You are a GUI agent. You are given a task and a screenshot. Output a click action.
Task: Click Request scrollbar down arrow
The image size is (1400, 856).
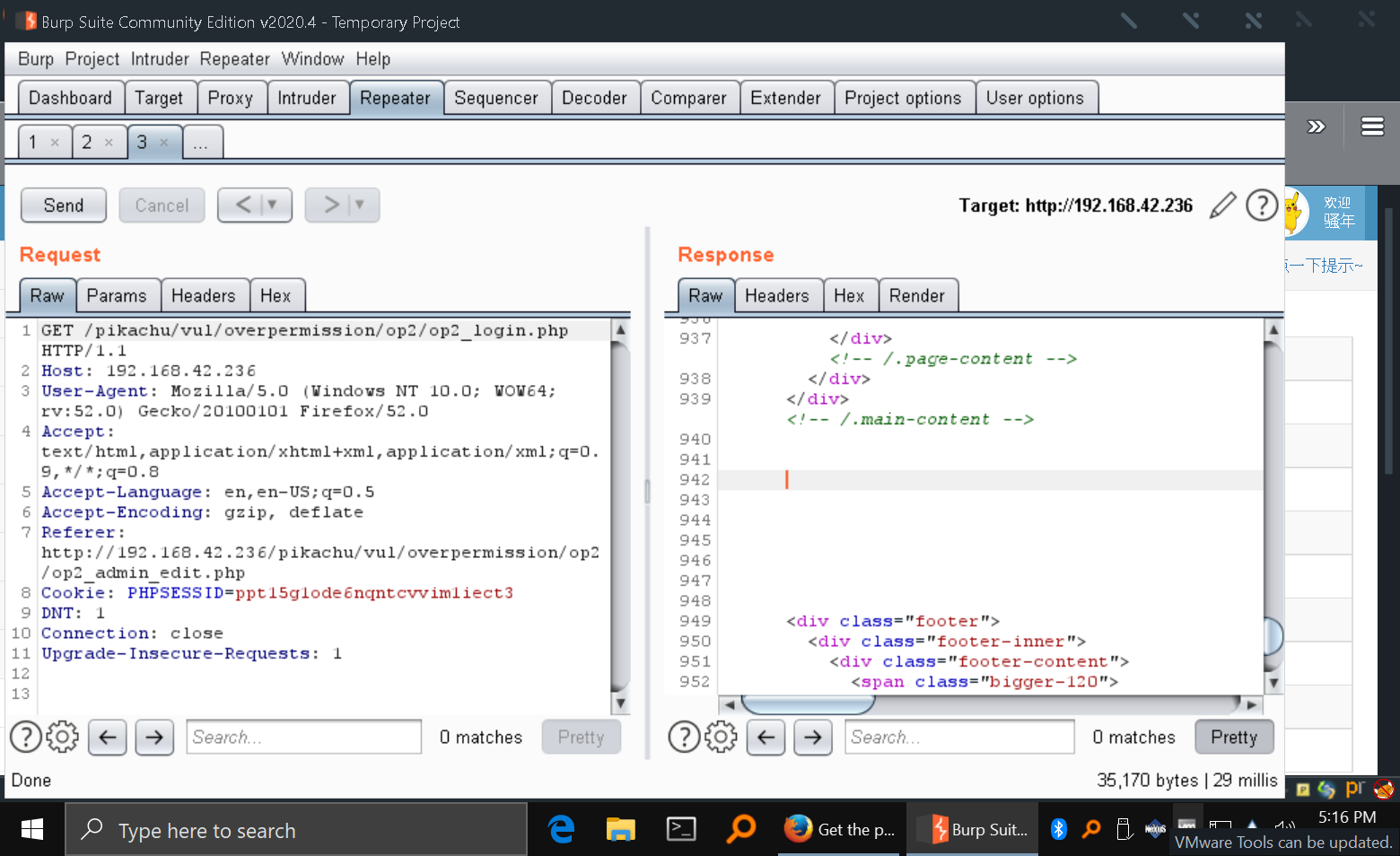point(620,703)
